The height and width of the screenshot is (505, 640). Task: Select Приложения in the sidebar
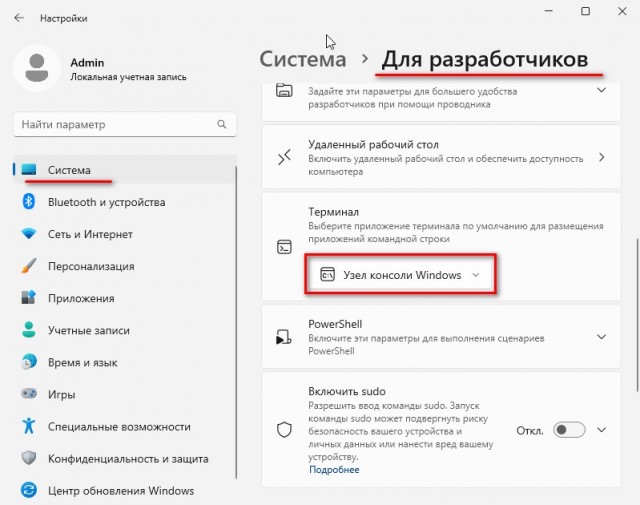coord(80,298)
